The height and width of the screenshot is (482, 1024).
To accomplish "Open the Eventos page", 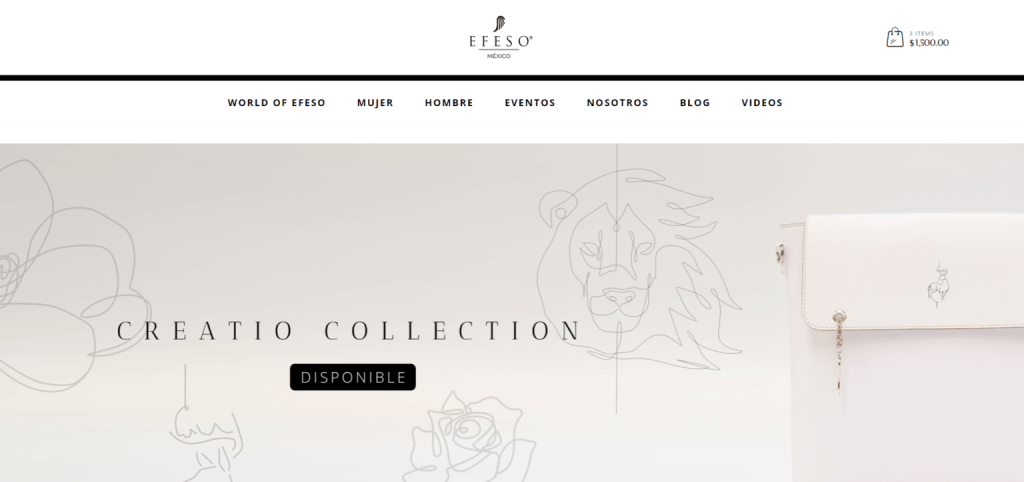I will coord(530,103).
